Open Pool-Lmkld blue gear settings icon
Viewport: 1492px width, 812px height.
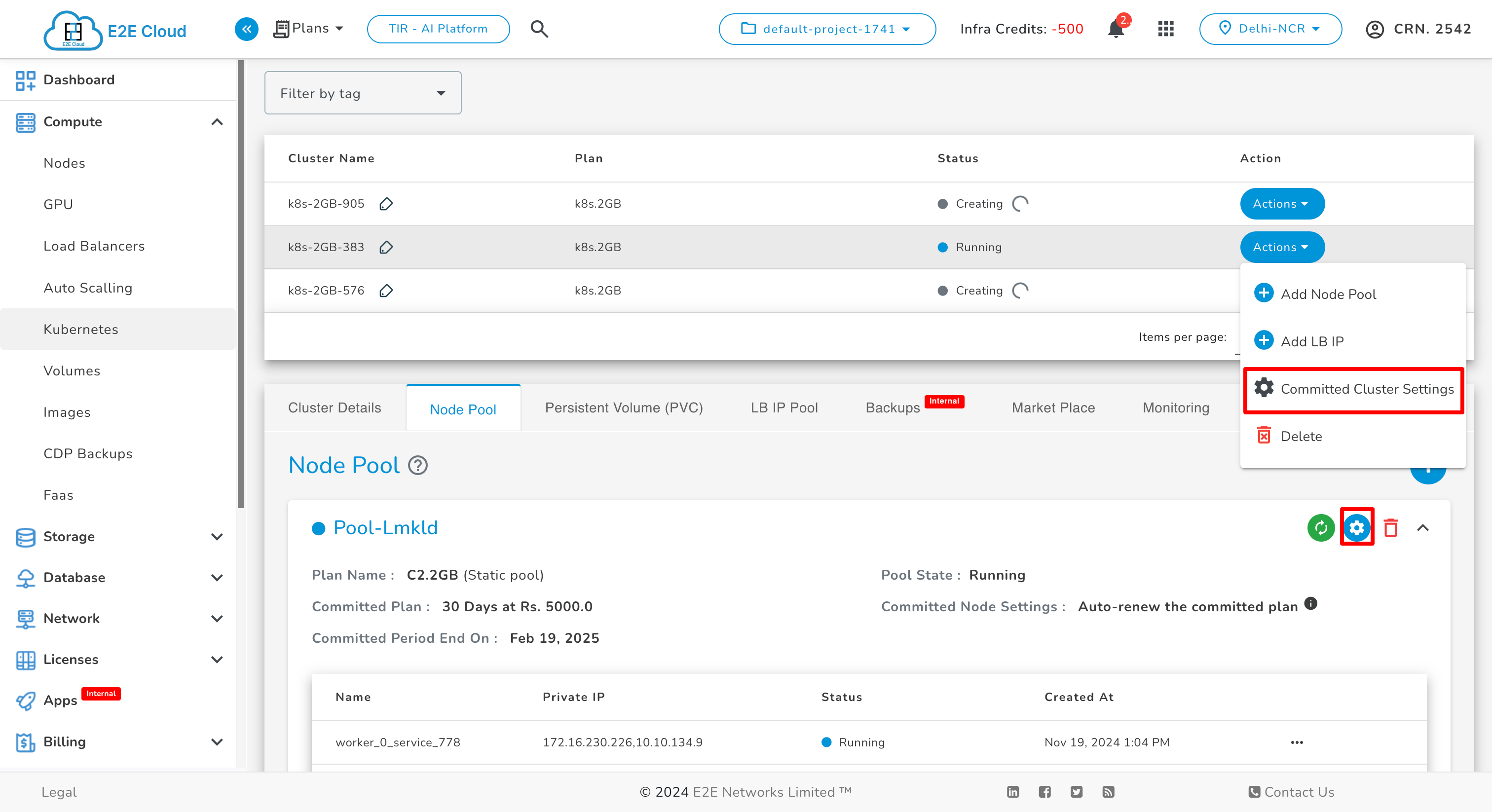point(1356,528)
